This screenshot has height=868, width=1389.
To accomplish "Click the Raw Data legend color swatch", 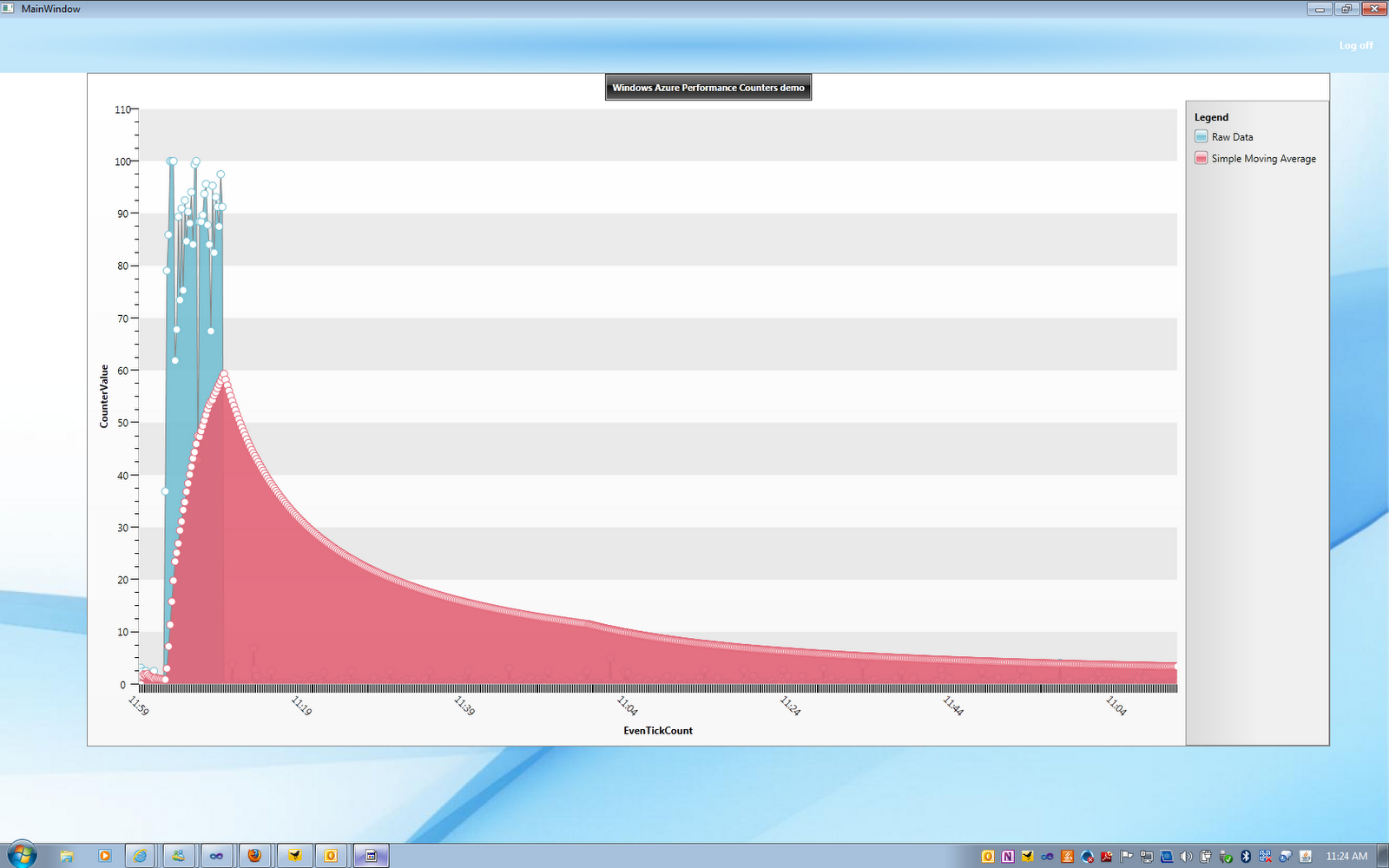I will pos(1201,136).
